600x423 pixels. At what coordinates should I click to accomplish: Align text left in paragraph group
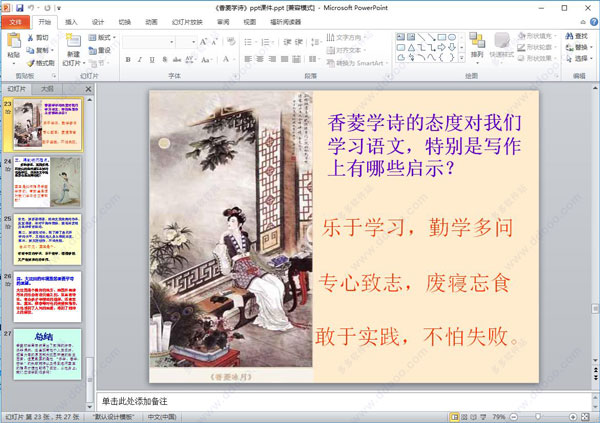pyautogui.click(x=248, y=59)
